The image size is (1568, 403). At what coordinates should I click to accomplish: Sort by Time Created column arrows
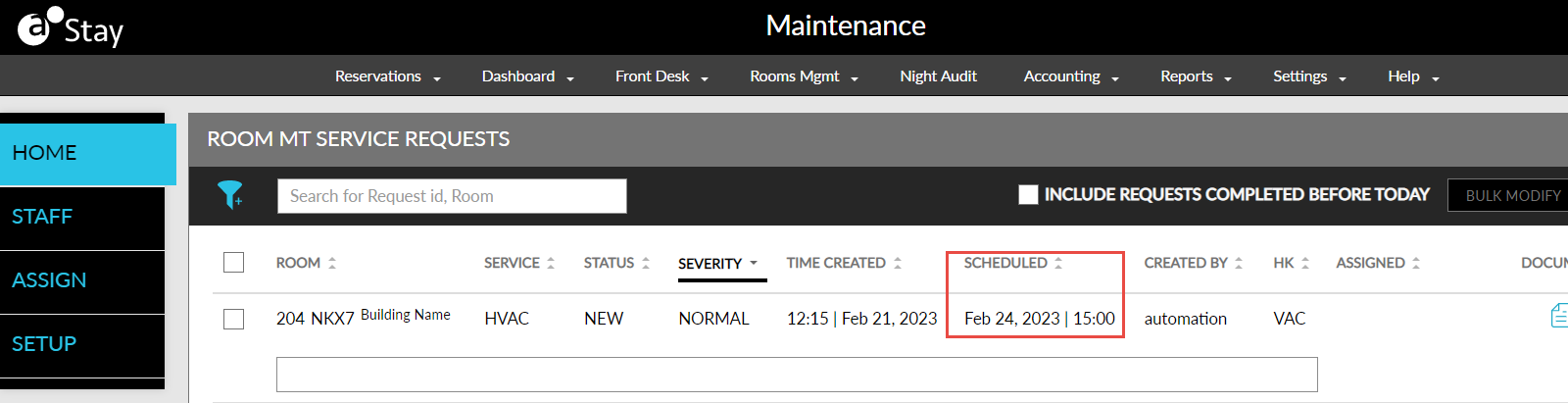898,263
